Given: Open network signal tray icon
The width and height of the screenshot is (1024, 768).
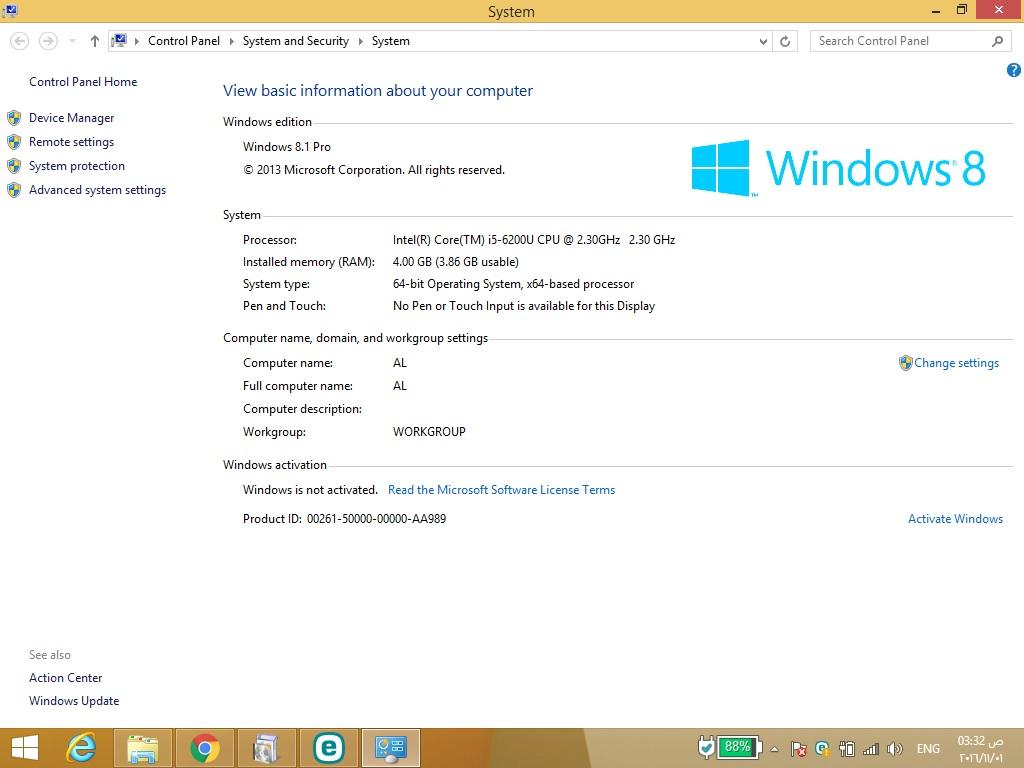Looking at the screenshot, I should point(871,749).
